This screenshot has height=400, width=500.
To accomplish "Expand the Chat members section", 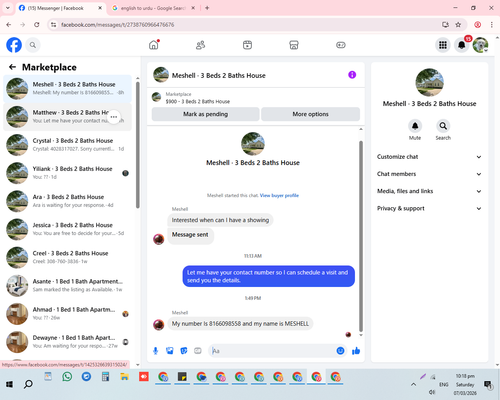I will (429, 174).
